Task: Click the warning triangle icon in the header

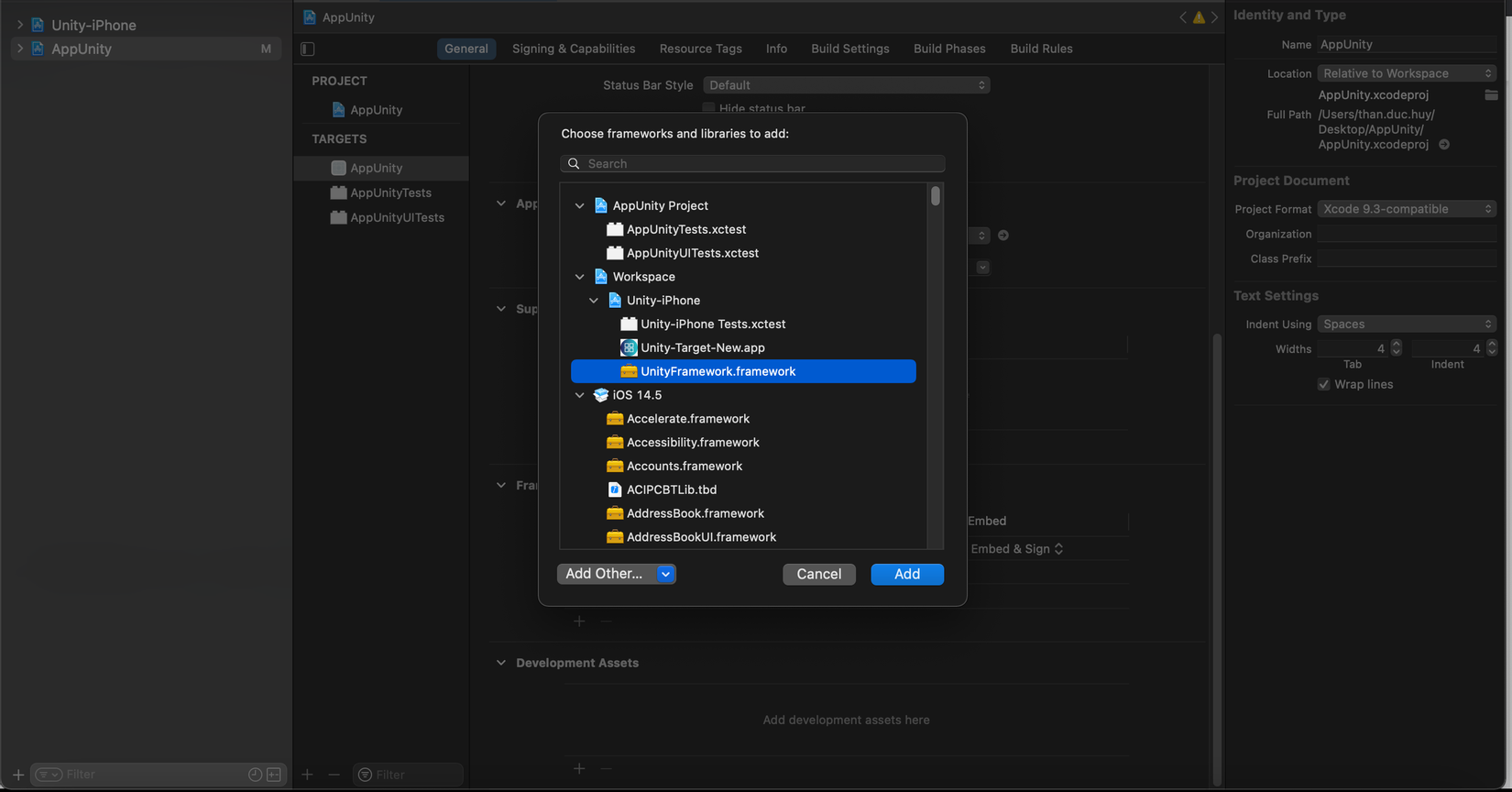Action: 1199,17
